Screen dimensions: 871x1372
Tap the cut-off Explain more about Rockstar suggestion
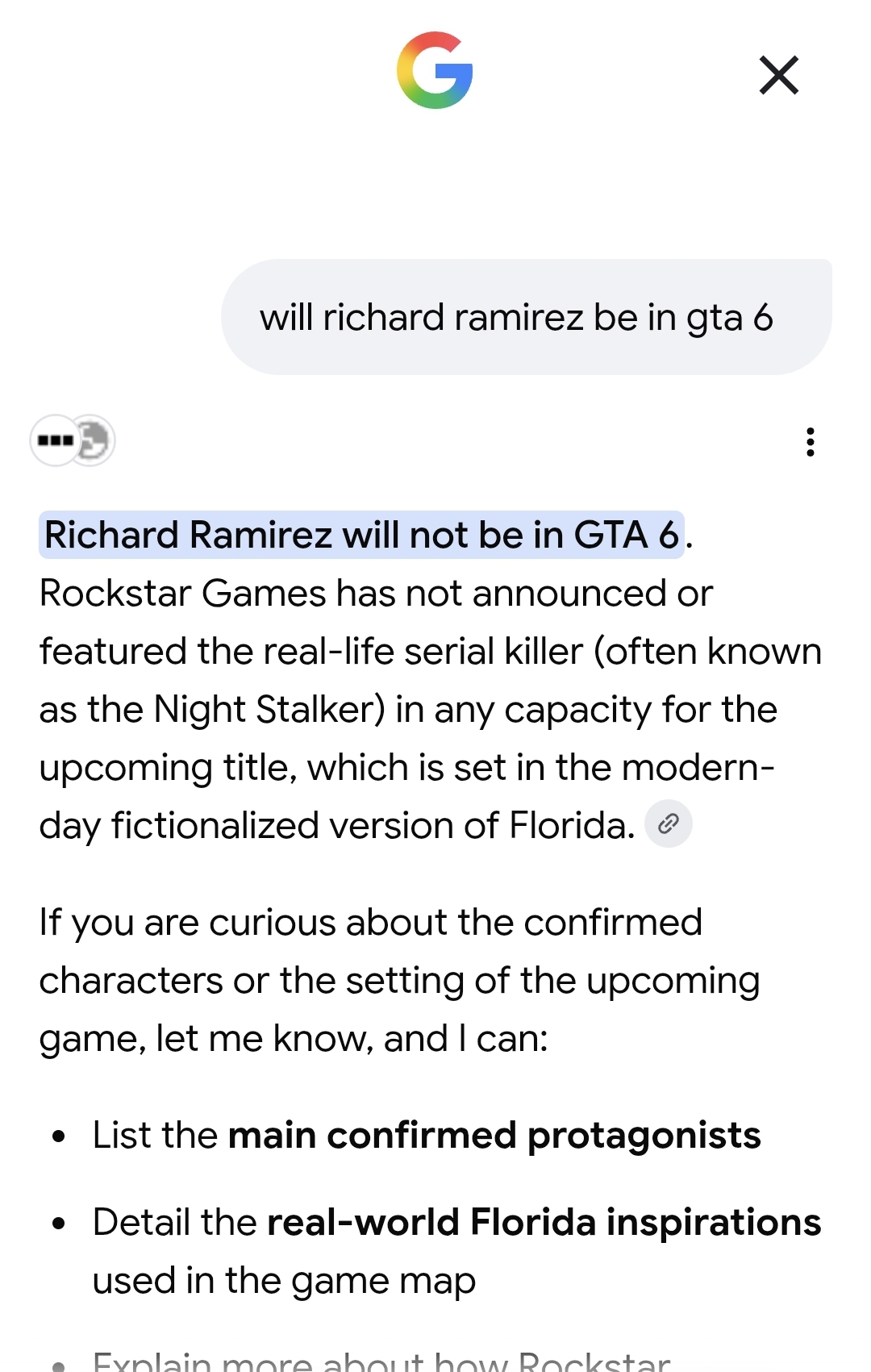click(x=381, y=1362)
